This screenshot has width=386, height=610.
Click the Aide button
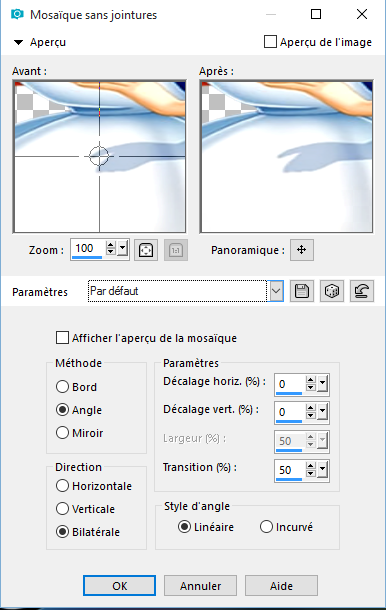[281, 585]
